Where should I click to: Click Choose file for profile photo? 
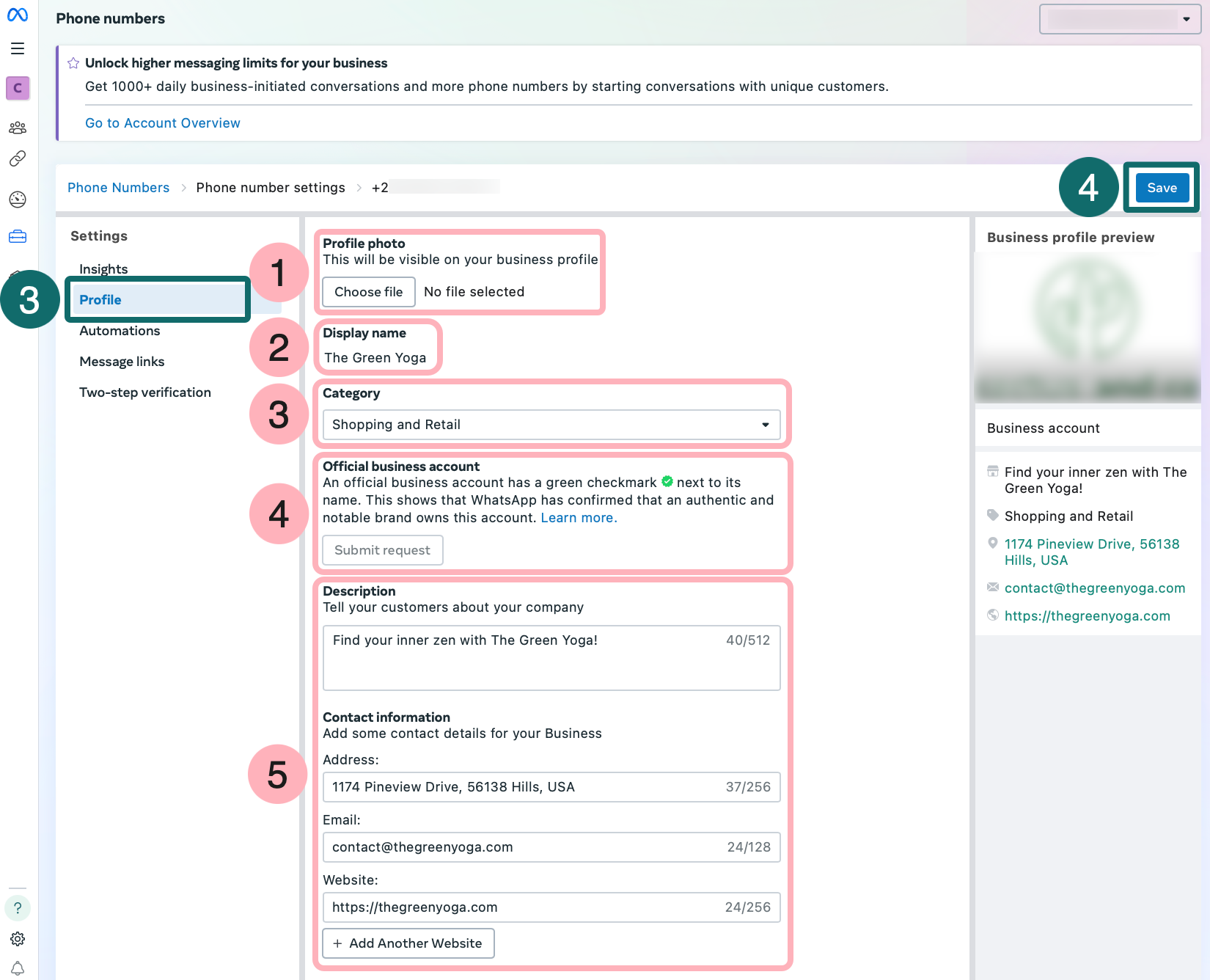(368, 292)
